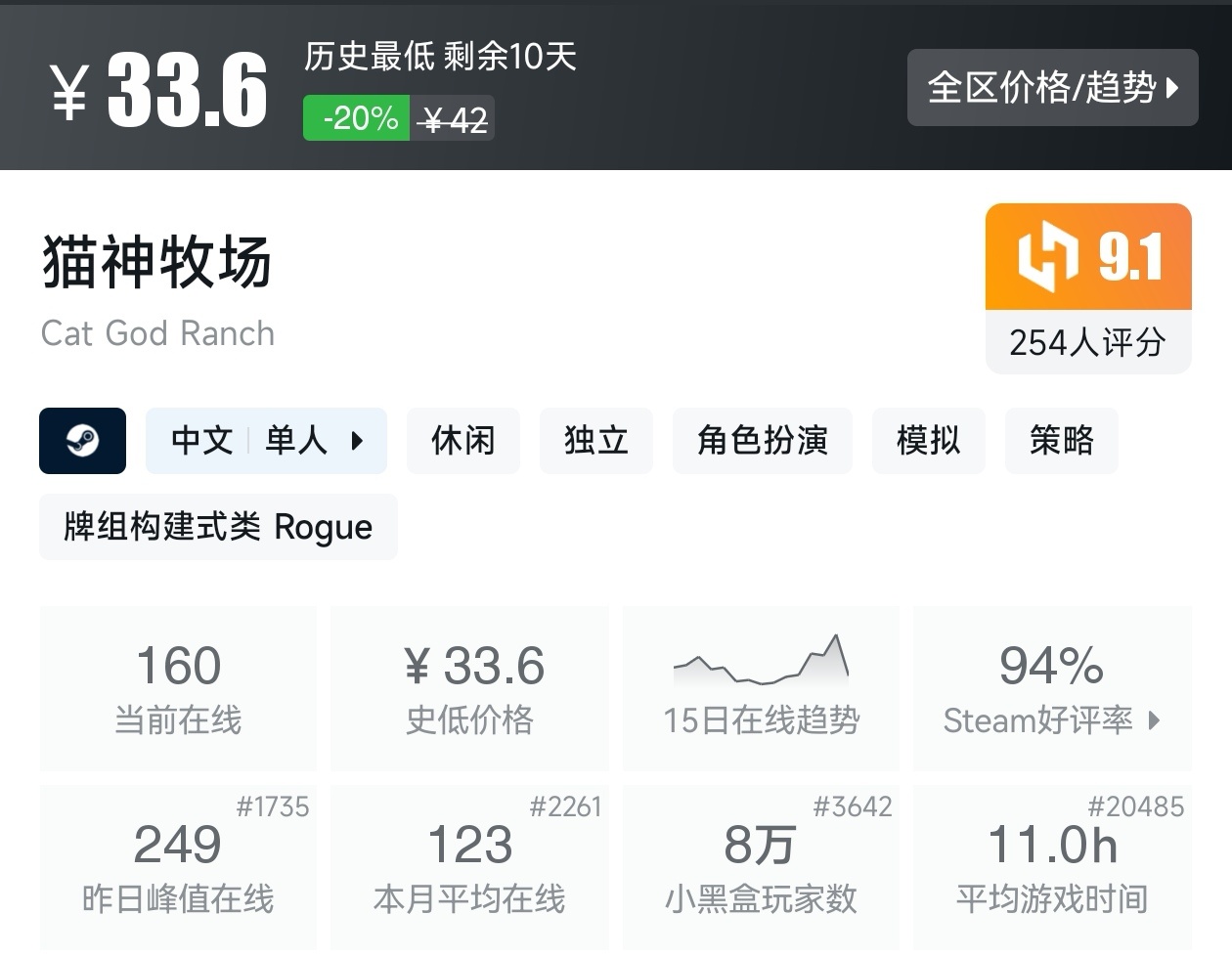1232x958 pixels.
Task: Open the 254人评分 ratings count
Action: (1087, 343)
